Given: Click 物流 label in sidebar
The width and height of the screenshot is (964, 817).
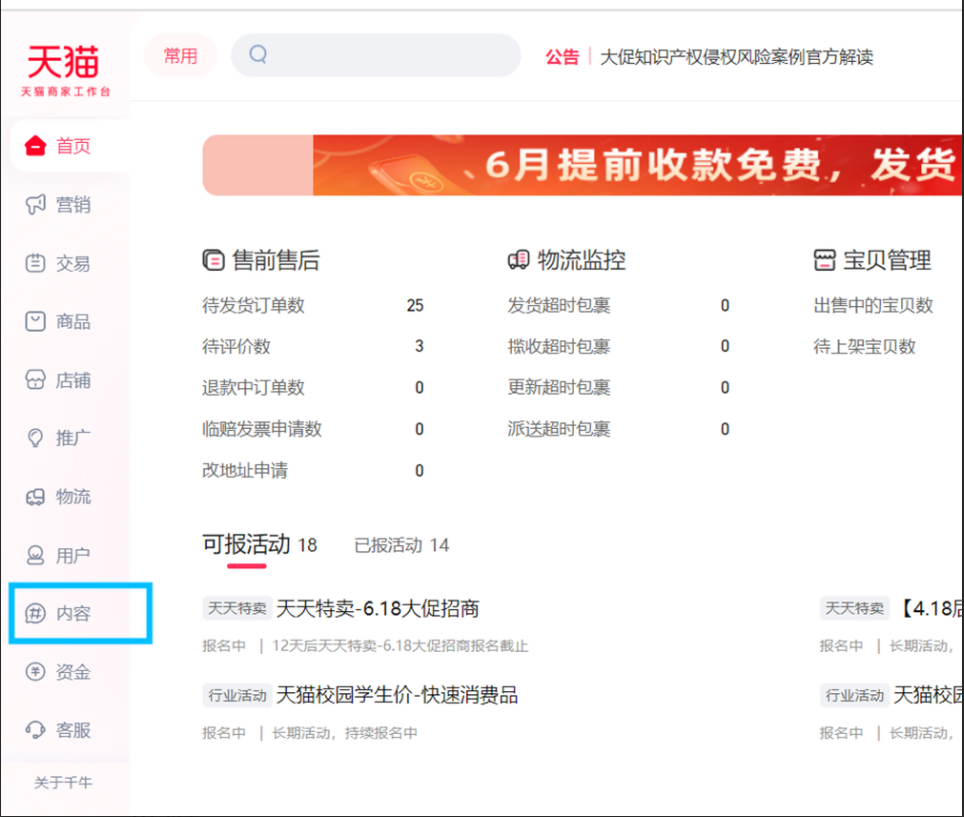Looking at the screenshot, I should pyautogui.click(x=73, y=497).
